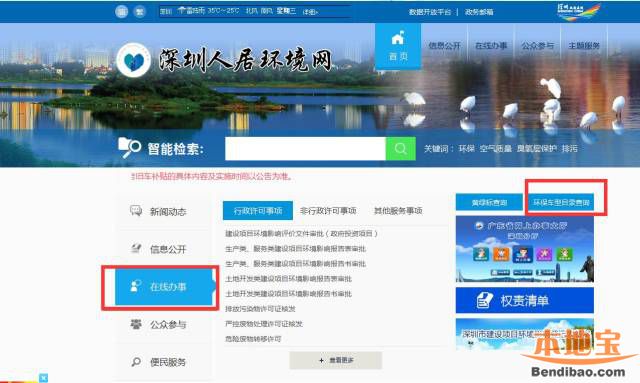640x383 pixels.
Task: Open 土地开发类建设项目环境影响报告表审批
Action: coord(288,279)
